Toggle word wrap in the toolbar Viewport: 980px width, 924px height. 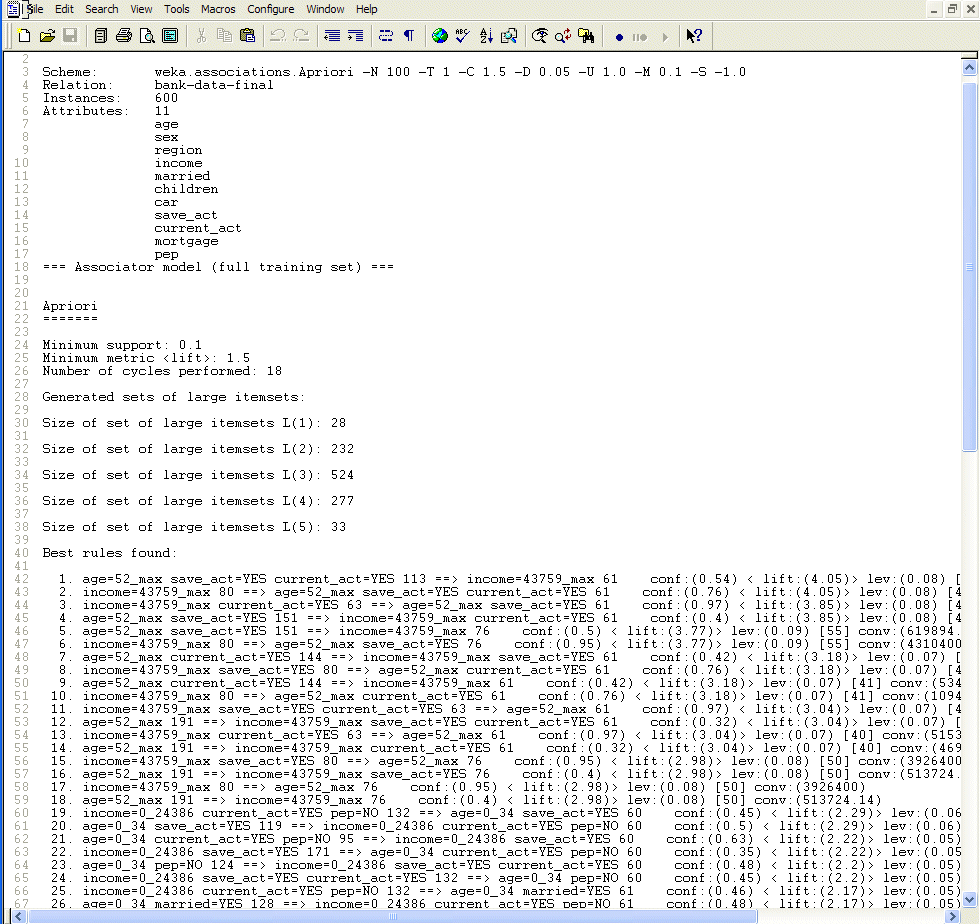pos(385,36)
